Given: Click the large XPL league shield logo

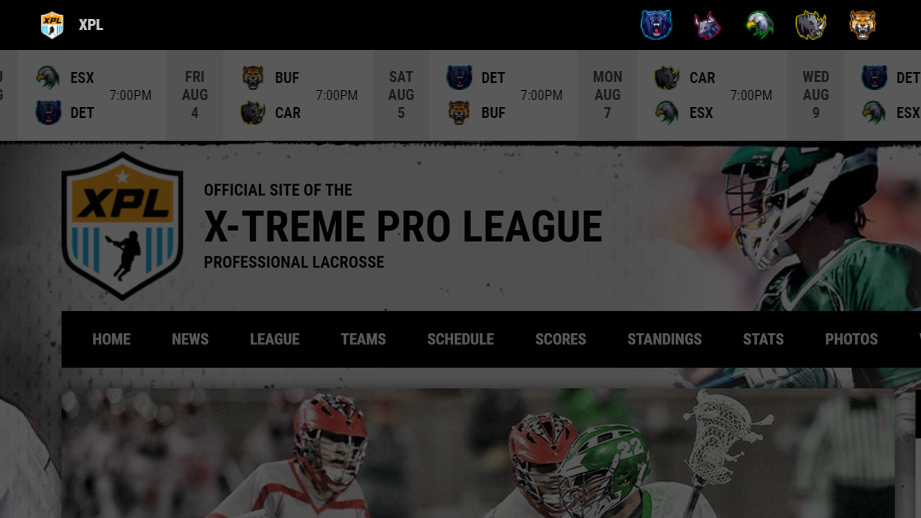Looking at the screenshot, I should (x=122, y=226).
